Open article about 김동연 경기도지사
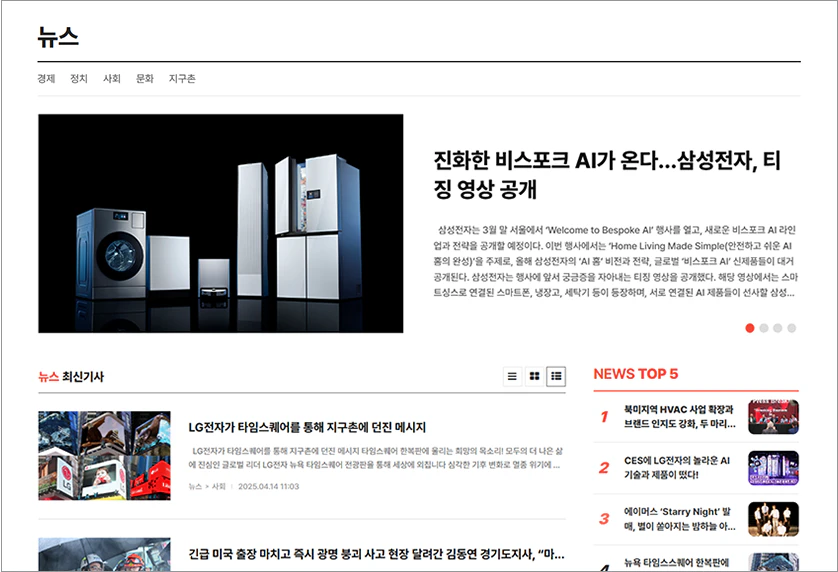The image size is (838, 572). 376,554
